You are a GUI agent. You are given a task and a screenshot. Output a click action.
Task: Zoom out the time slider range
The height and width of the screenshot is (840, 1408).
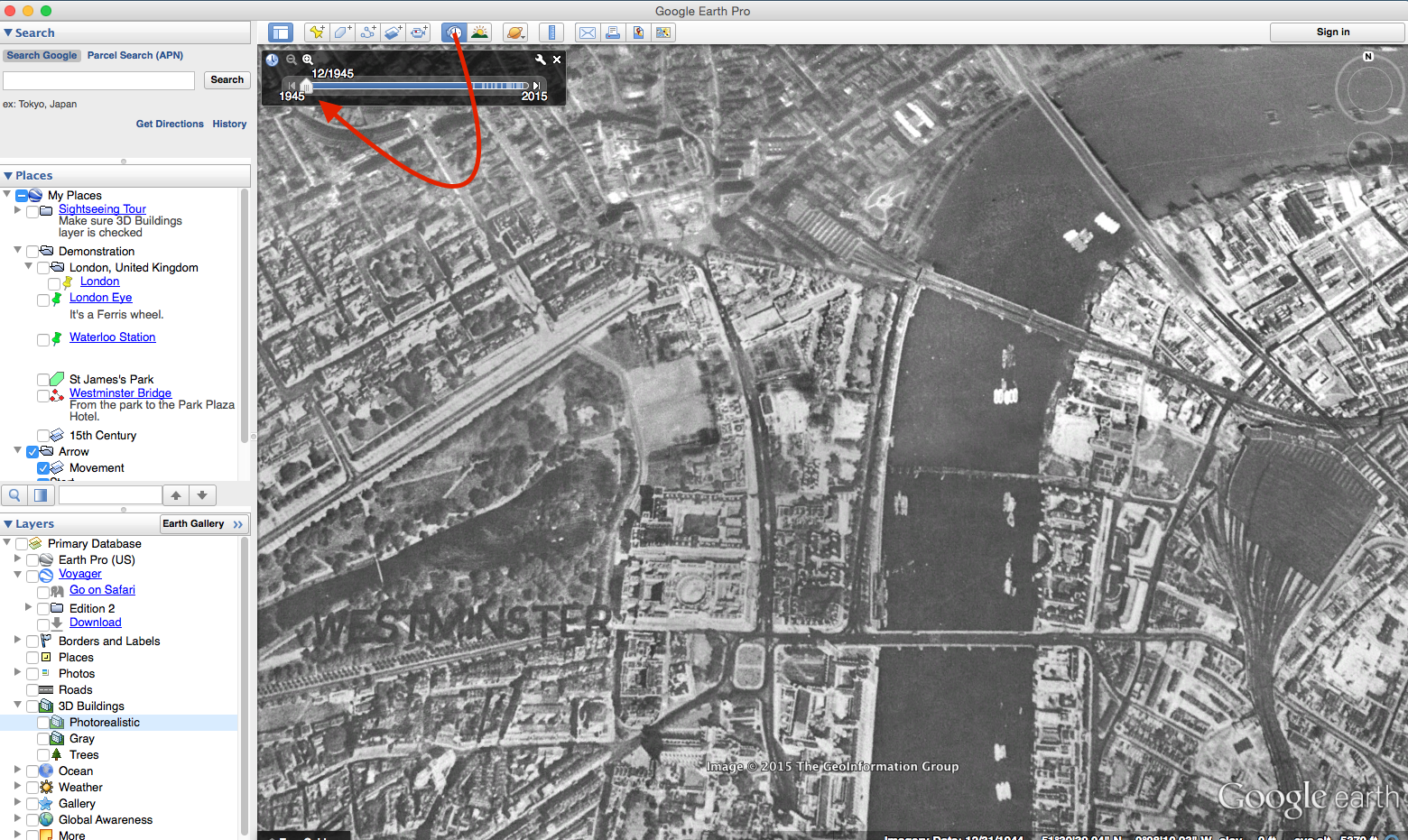[x=292, y=60]
